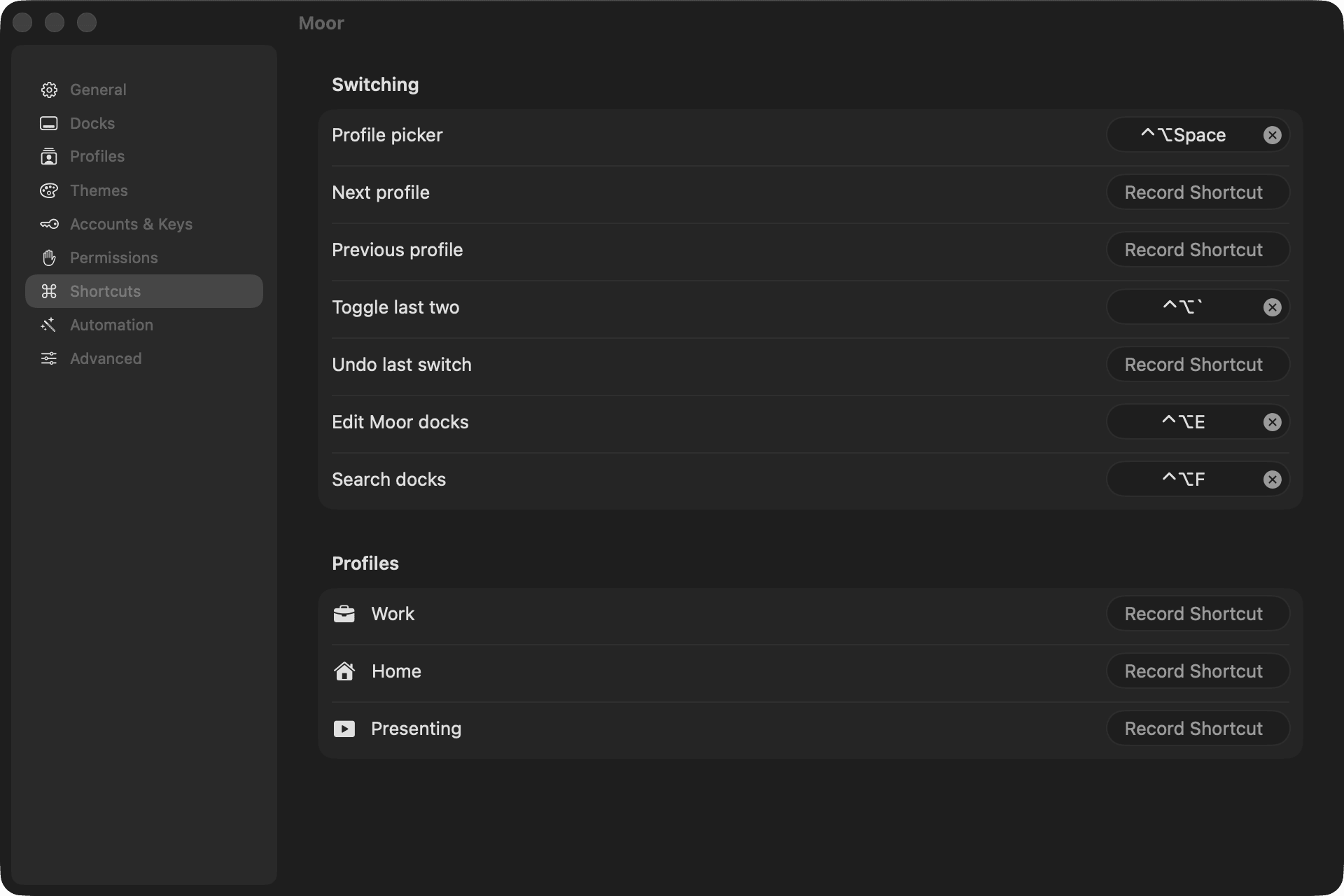This screenshot has width=1344, height=896.
Task: Record a shortcut for Presenting profile
Action: point(1198,729)
